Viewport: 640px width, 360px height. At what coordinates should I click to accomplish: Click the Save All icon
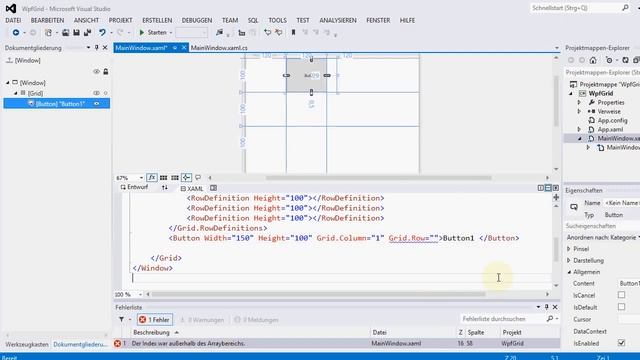[87, 32]
